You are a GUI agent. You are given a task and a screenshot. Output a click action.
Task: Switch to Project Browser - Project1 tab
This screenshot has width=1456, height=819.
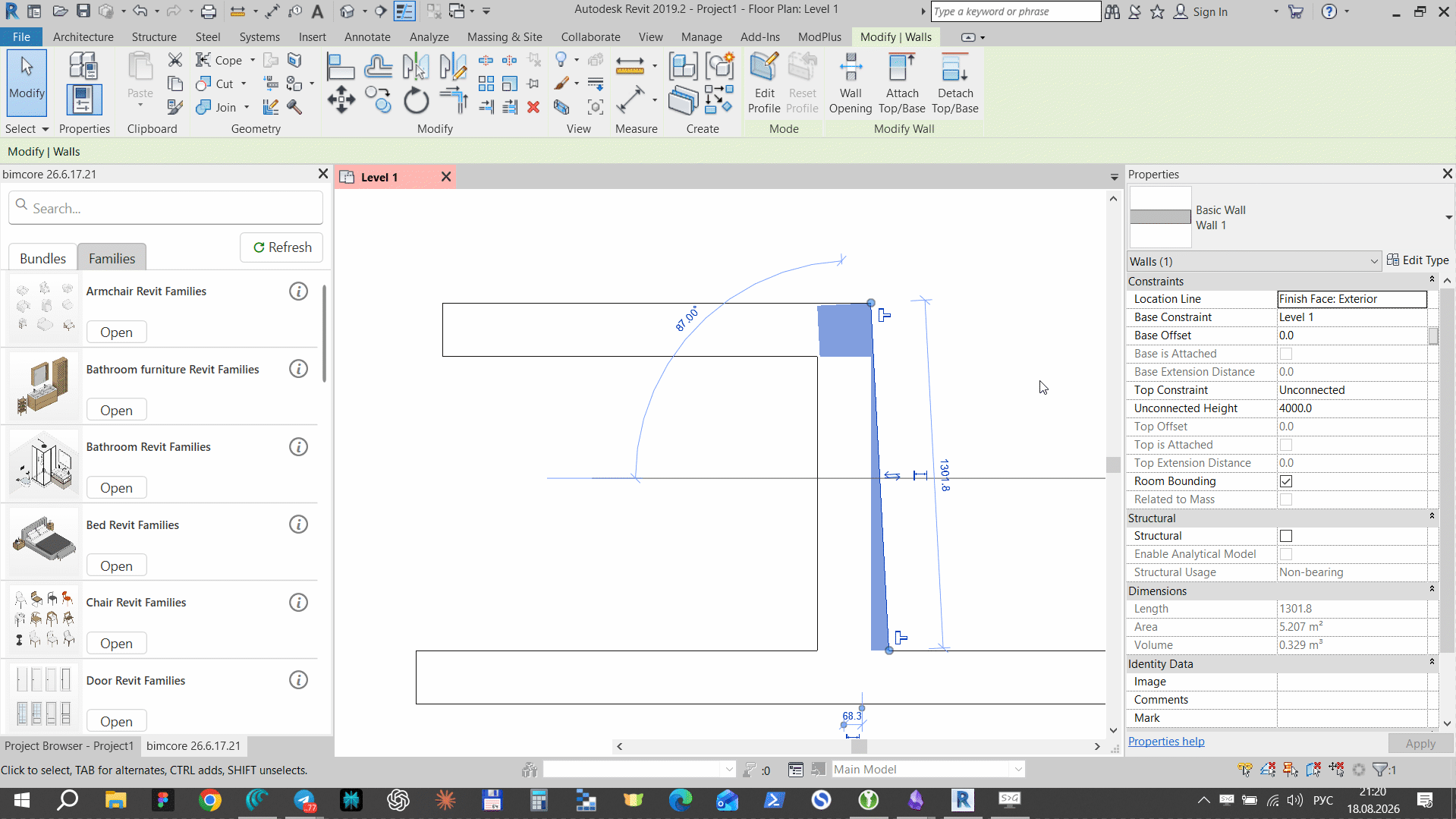coord(69,746)
